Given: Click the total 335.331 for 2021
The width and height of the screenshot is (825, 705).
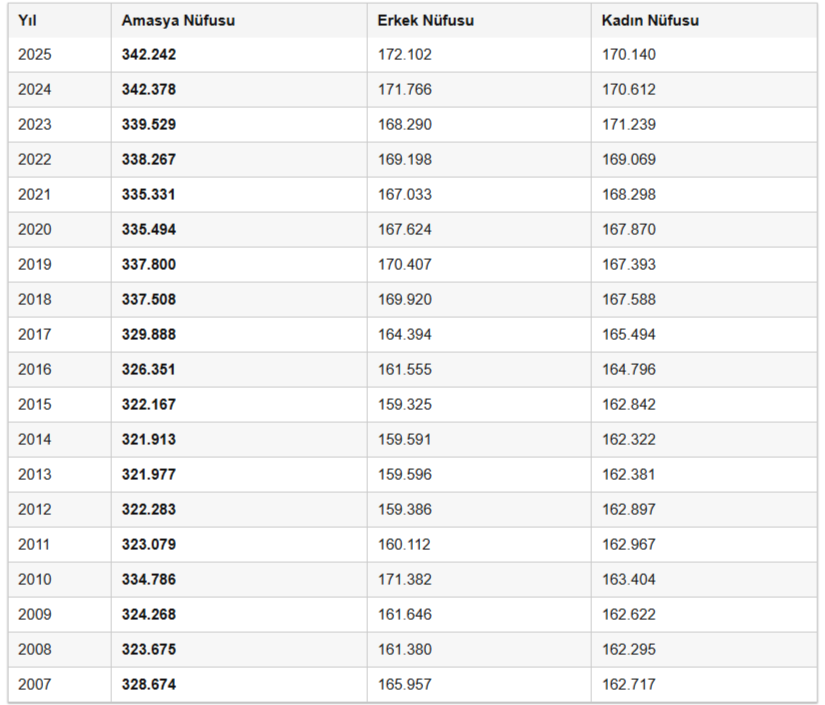Looking at the screenshot, I should click(x=148, y=194).
